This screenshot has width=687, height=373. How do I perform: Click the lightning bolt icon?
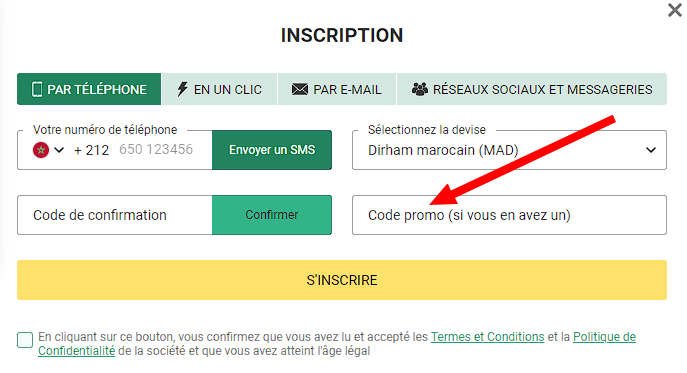pyautogui.click(x=182, y=89)
